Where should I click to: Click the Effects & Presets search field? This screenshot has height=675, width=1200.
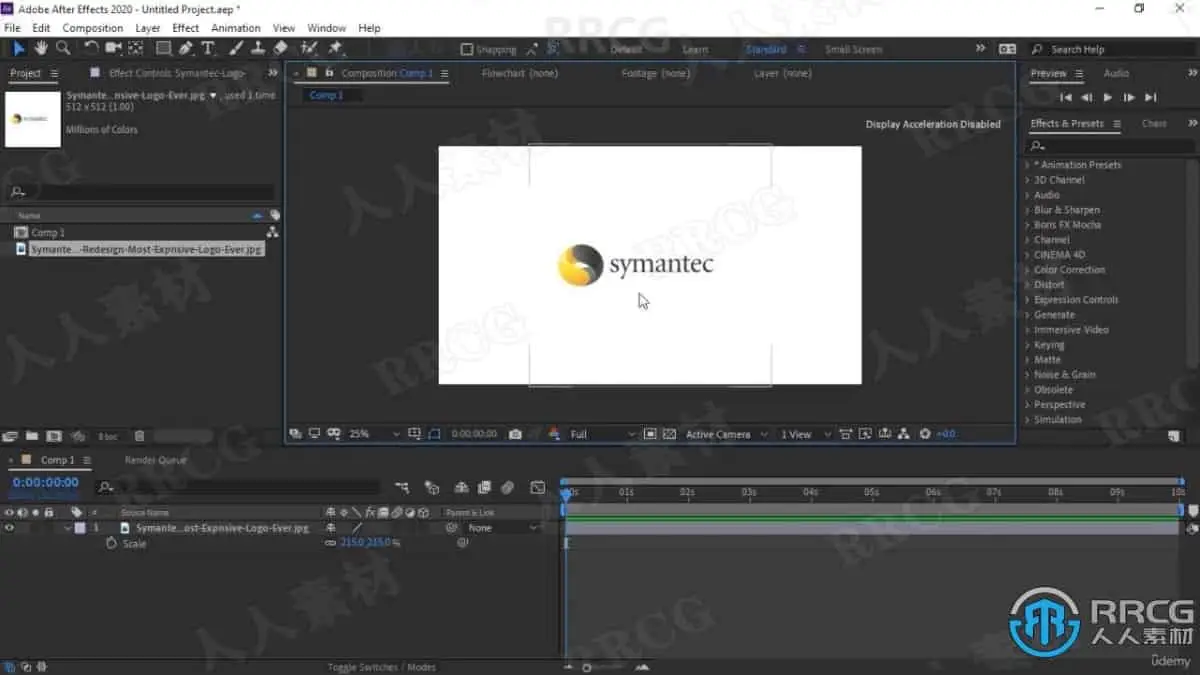click(1112, 146)
